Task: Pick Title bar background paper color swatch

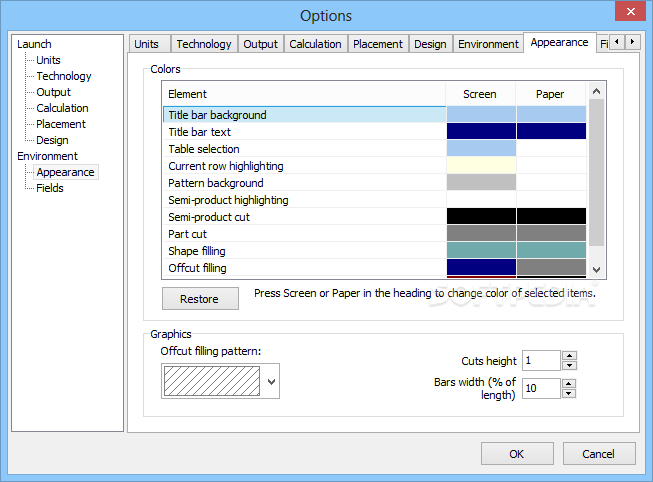Action: (551, 114)
